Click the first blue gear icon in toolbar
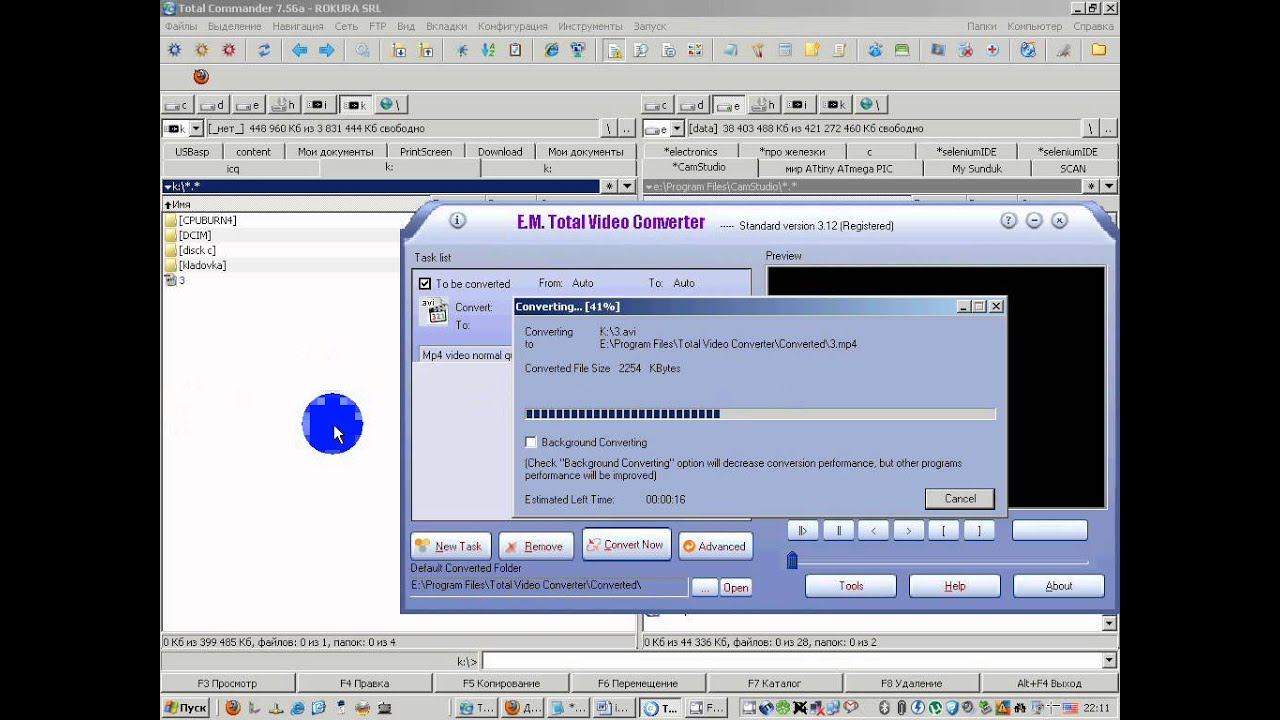This screenshot has width=1280, height=720. coord(175,50)
